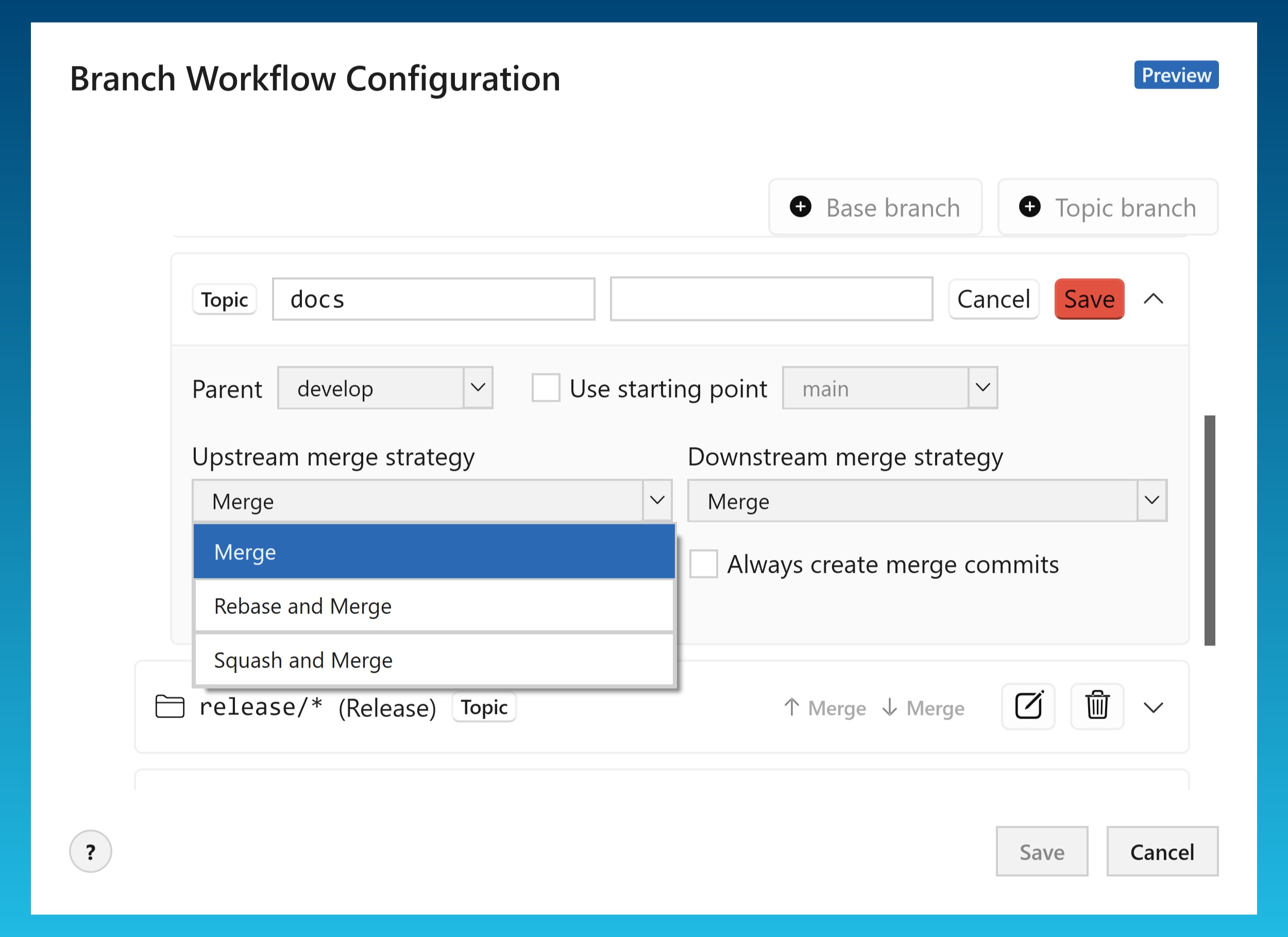Open help via the question mark icon
Screen dimensions: 1288x937
pos(90,851)
